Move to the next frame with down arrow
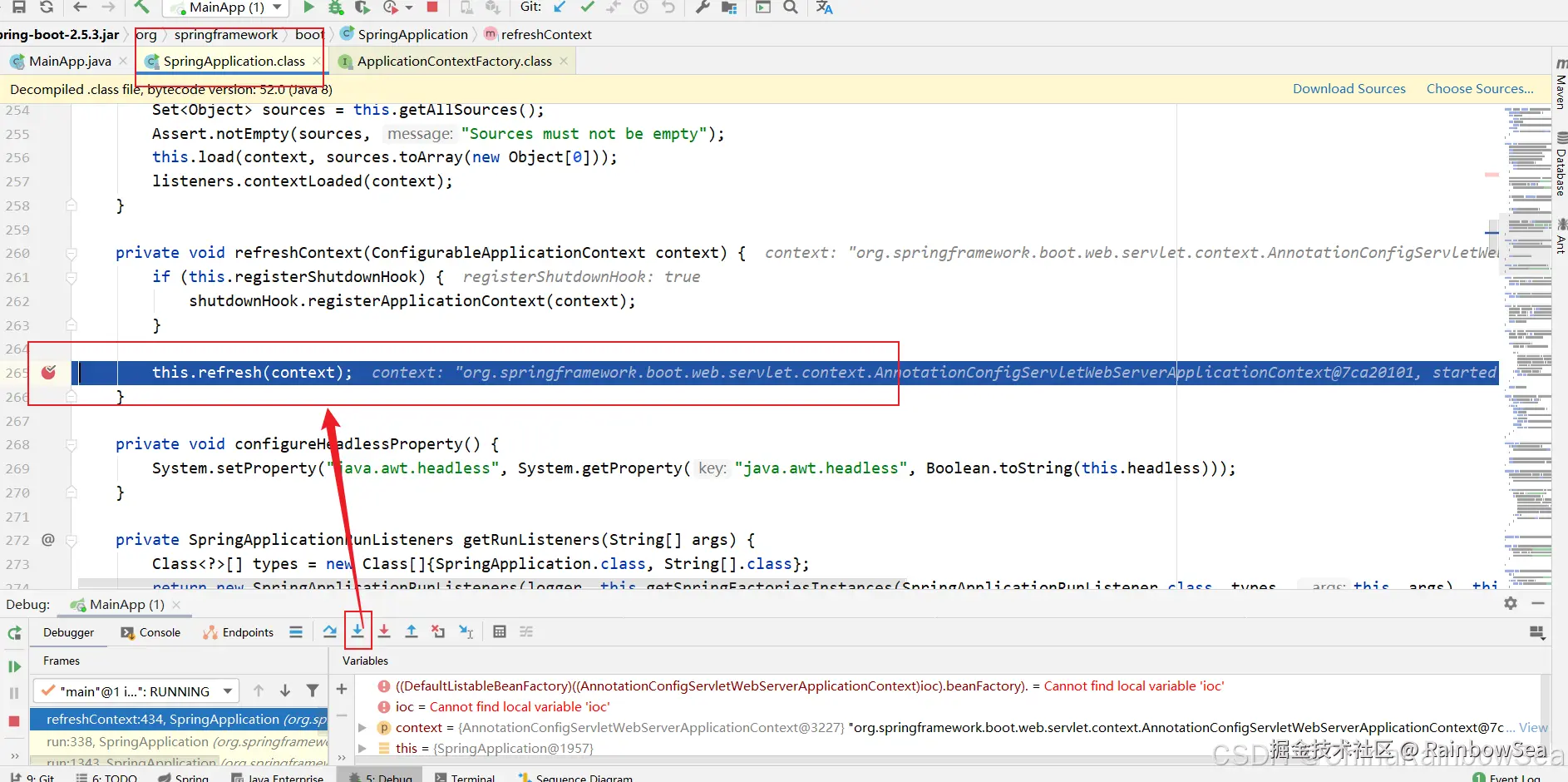1568x782 pixels. [x=285, y=690]
